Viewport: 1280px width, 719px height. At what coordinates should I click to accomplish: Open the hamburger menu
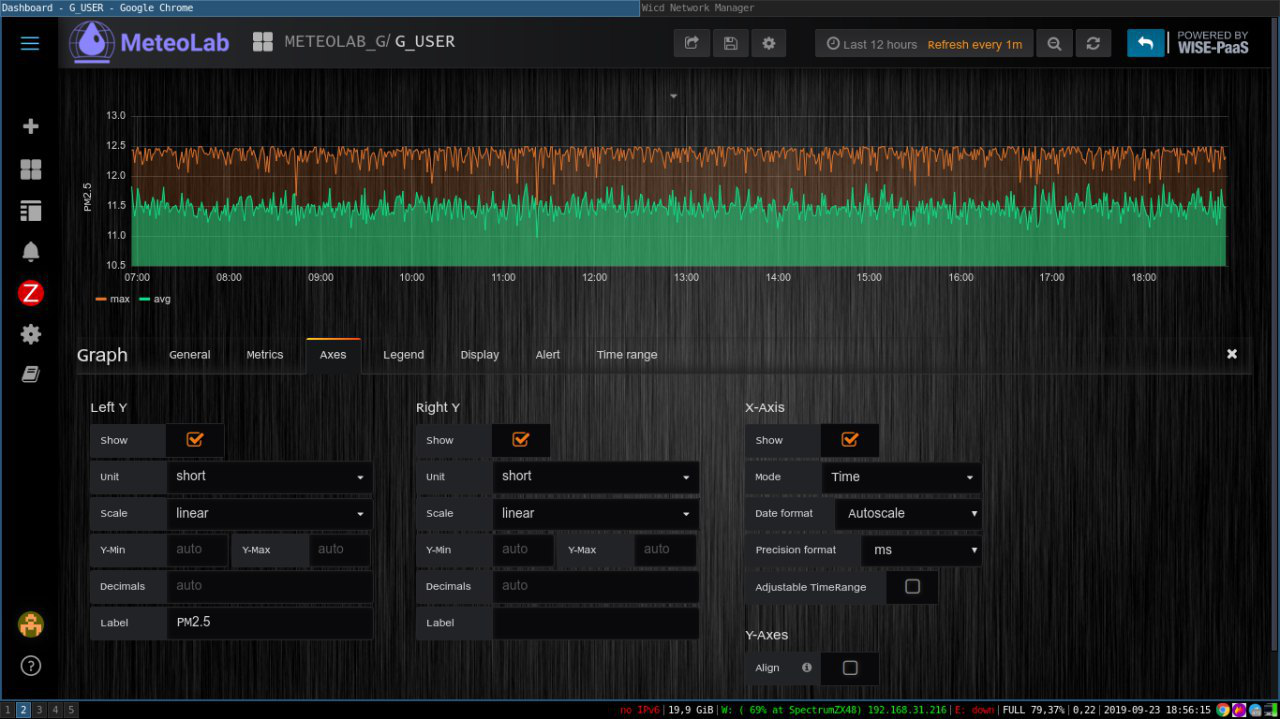[30, 43]
